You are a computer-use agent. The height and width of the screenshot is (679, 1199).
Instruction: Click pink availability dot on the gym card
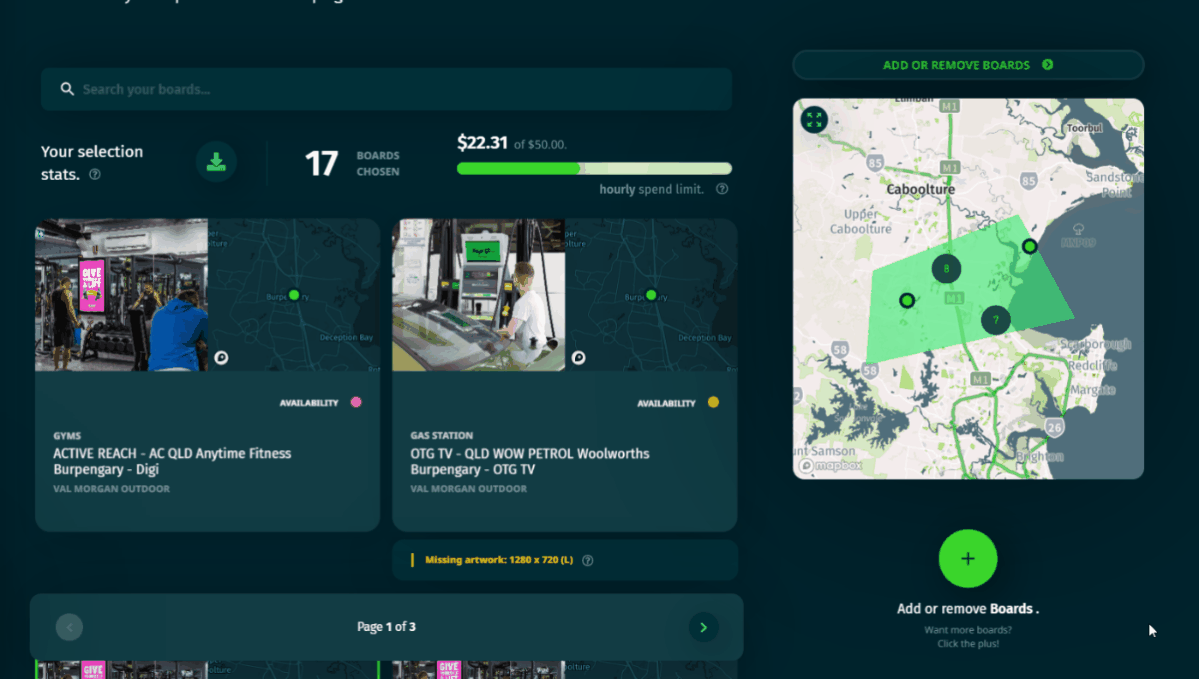click(356, 402)
